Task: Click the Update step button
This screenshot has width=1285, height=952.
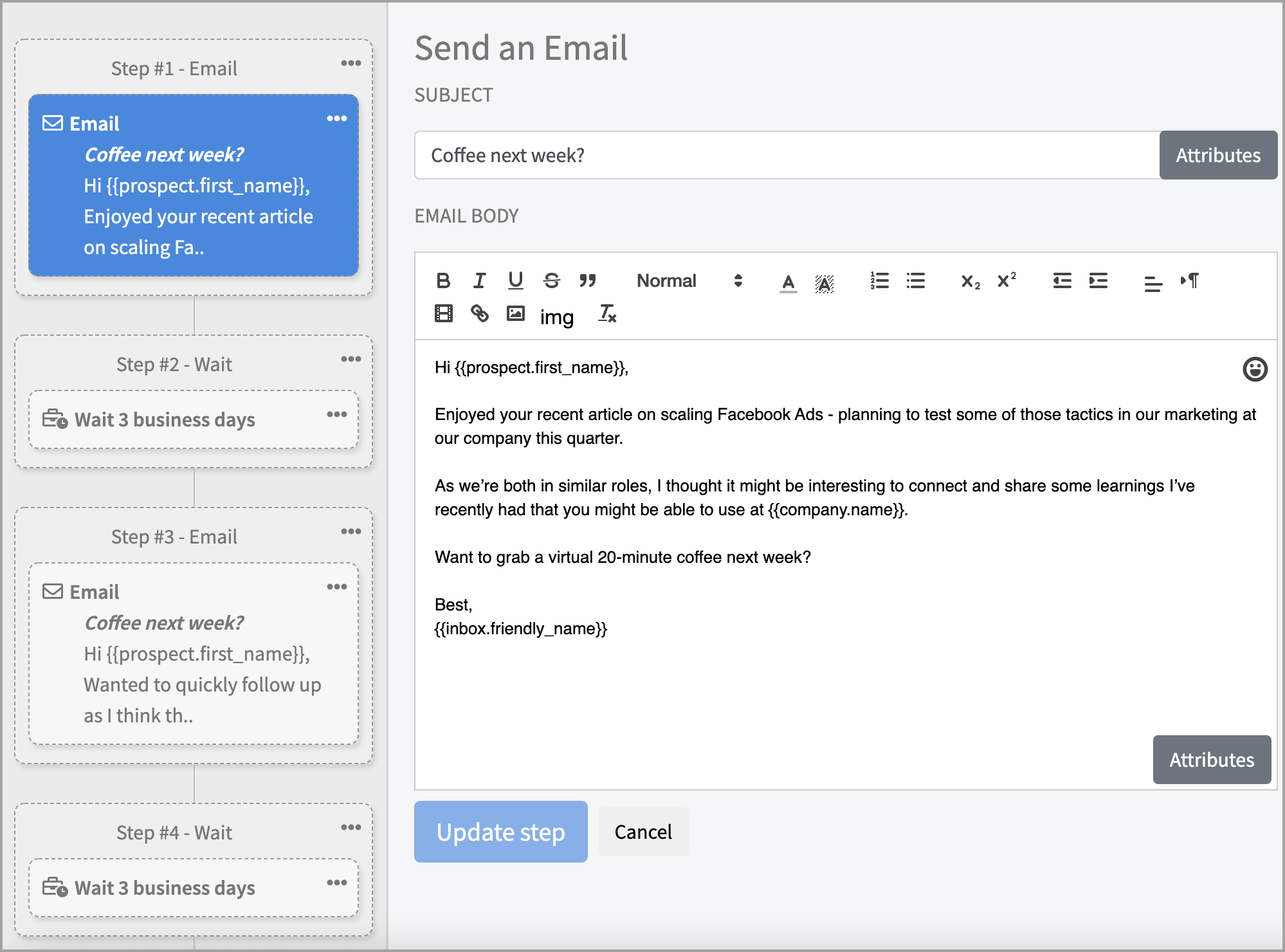Action: 500,832
